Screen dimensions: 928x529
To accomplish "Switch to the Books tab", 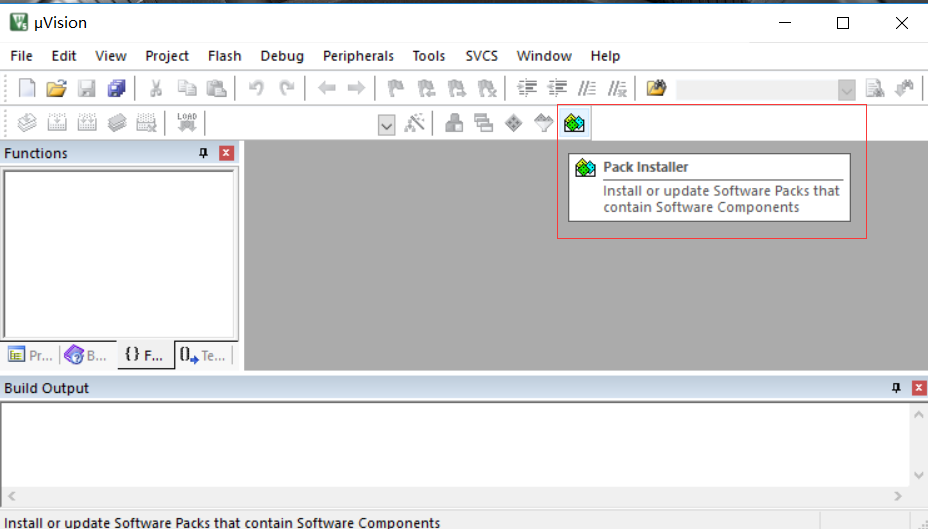I will 86,355.
